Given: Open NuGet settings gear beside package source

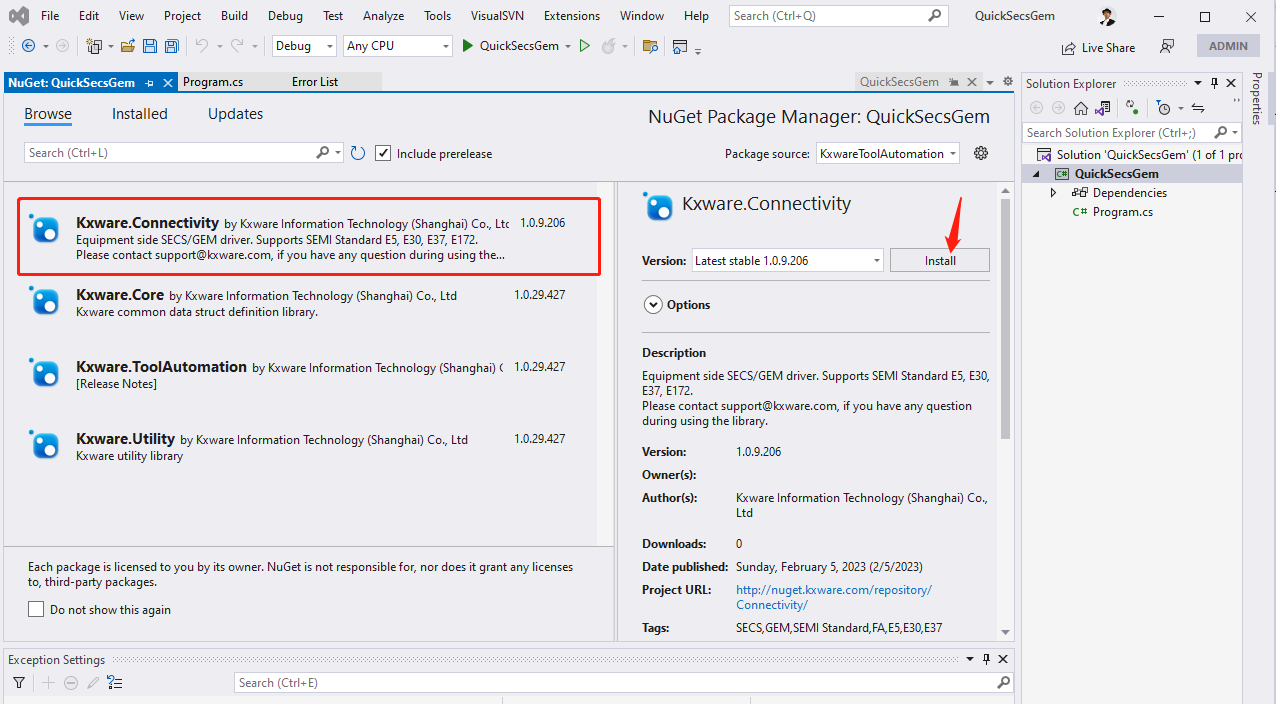Looking at the screenshot, I should (x=981, y=153).
